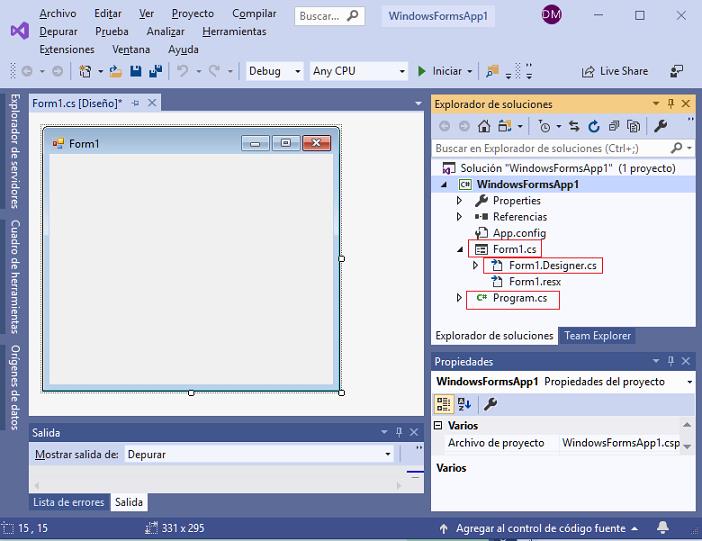Click the Buscar en Explorador de soluciones field
The height and width of the screenshot is (541, 702).
(x=563, y=148)
